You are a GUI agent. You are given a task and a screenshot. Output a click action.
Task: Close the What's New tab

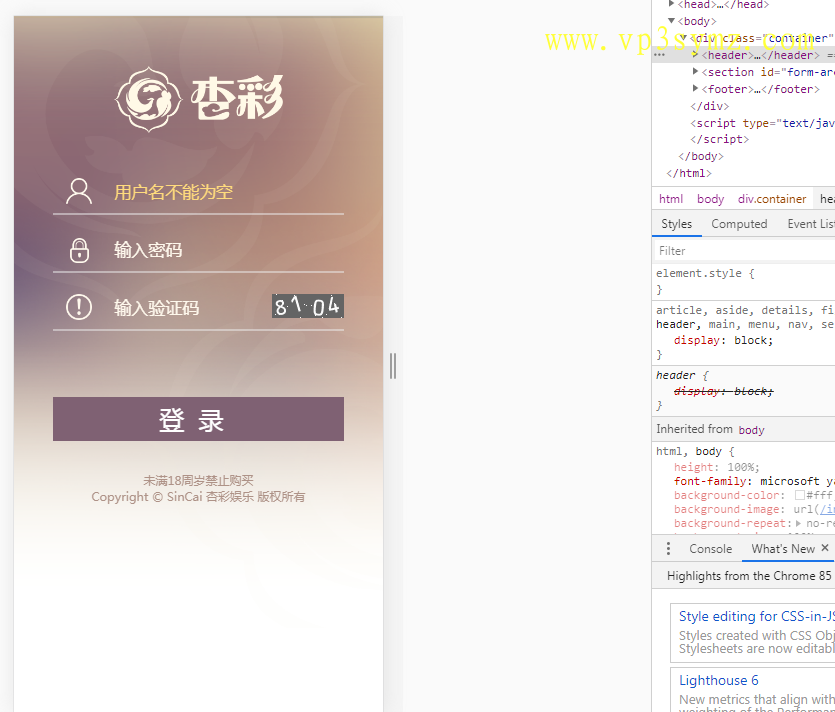pyautogui.click(x=825, y=548)
